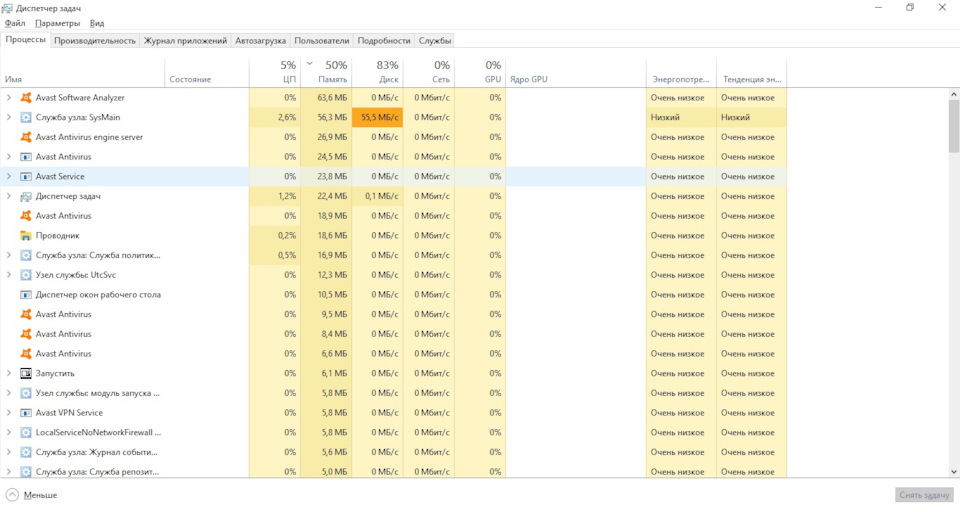Select the Проводник process row
The width and height of the screenshot is (960, 512).
tap(394, 235)
